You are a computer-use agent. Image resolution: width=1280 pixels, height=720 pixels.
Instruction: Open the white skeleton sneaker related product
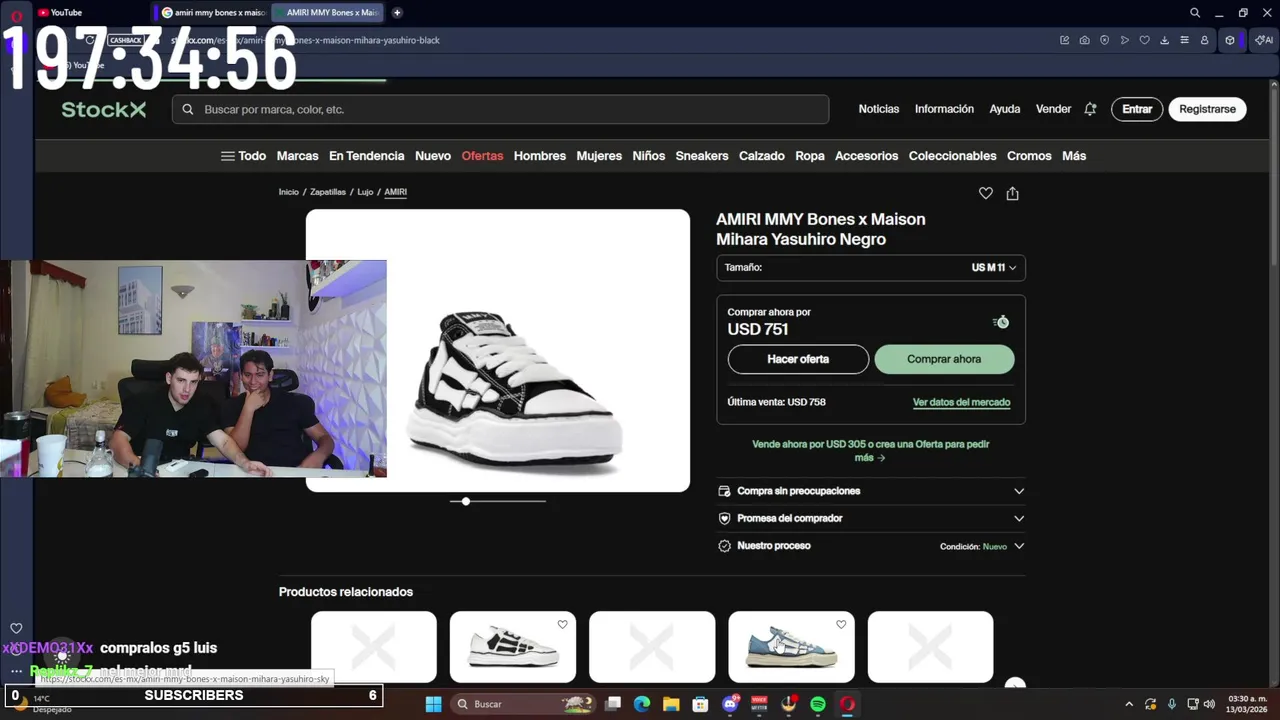[513, 647]
